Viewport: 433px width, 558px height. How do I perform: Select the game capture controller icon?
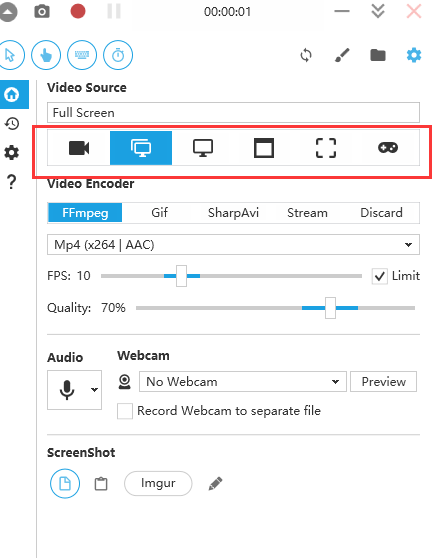click(388, 148)
